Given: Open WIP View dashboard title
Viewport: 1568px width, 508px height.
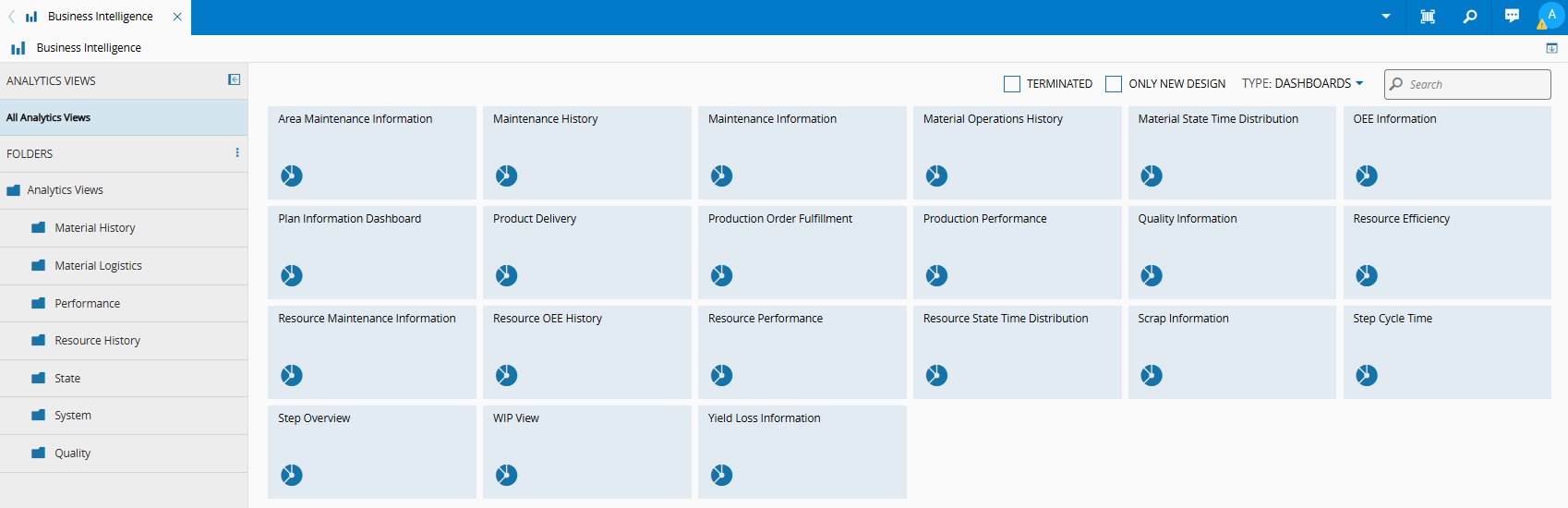Looking at the screenshot, I should pos(516,418).
